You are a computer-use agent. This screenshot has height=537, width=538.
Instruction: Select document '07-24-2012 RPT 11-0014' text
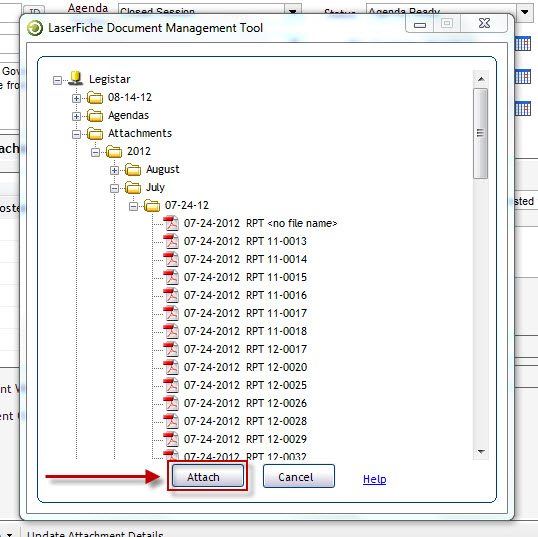[x=245, y=259]
